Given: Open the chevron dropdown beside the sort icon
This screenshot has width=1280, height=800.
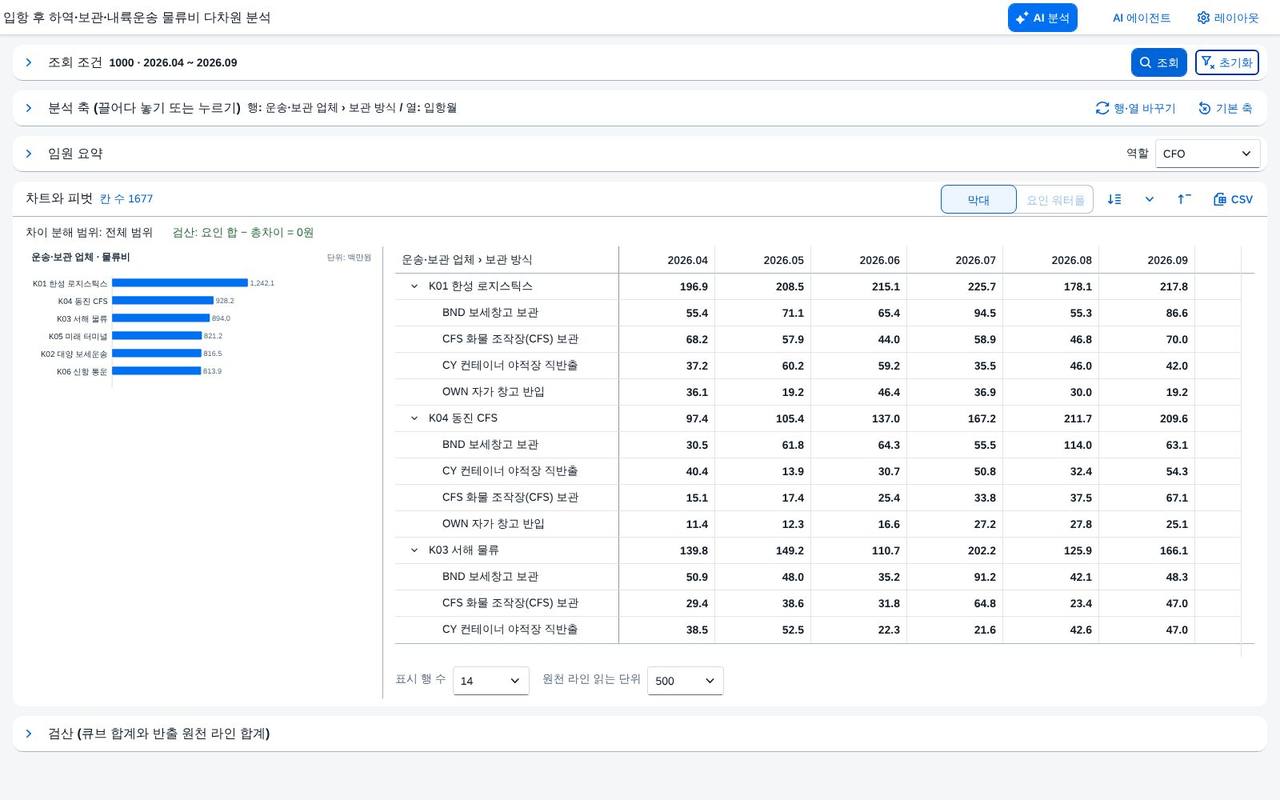Looking at the screenshot, I should coord(1150,199).
